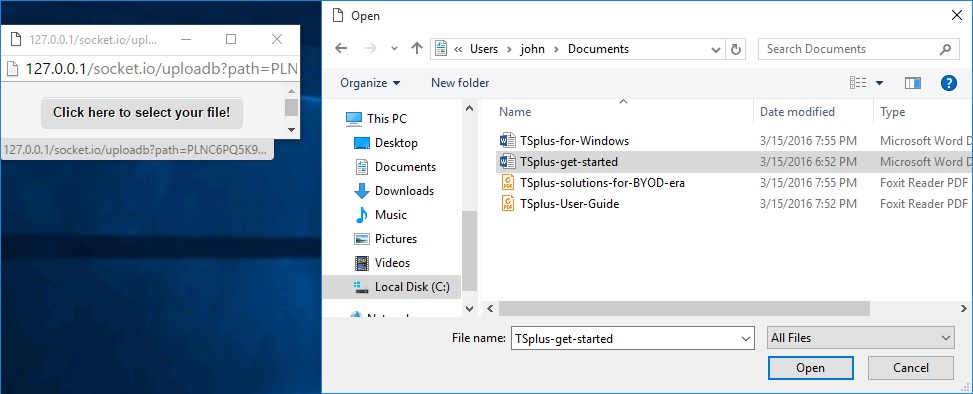Click Documents in the address path
973x394 pixels.
(598, 49)
